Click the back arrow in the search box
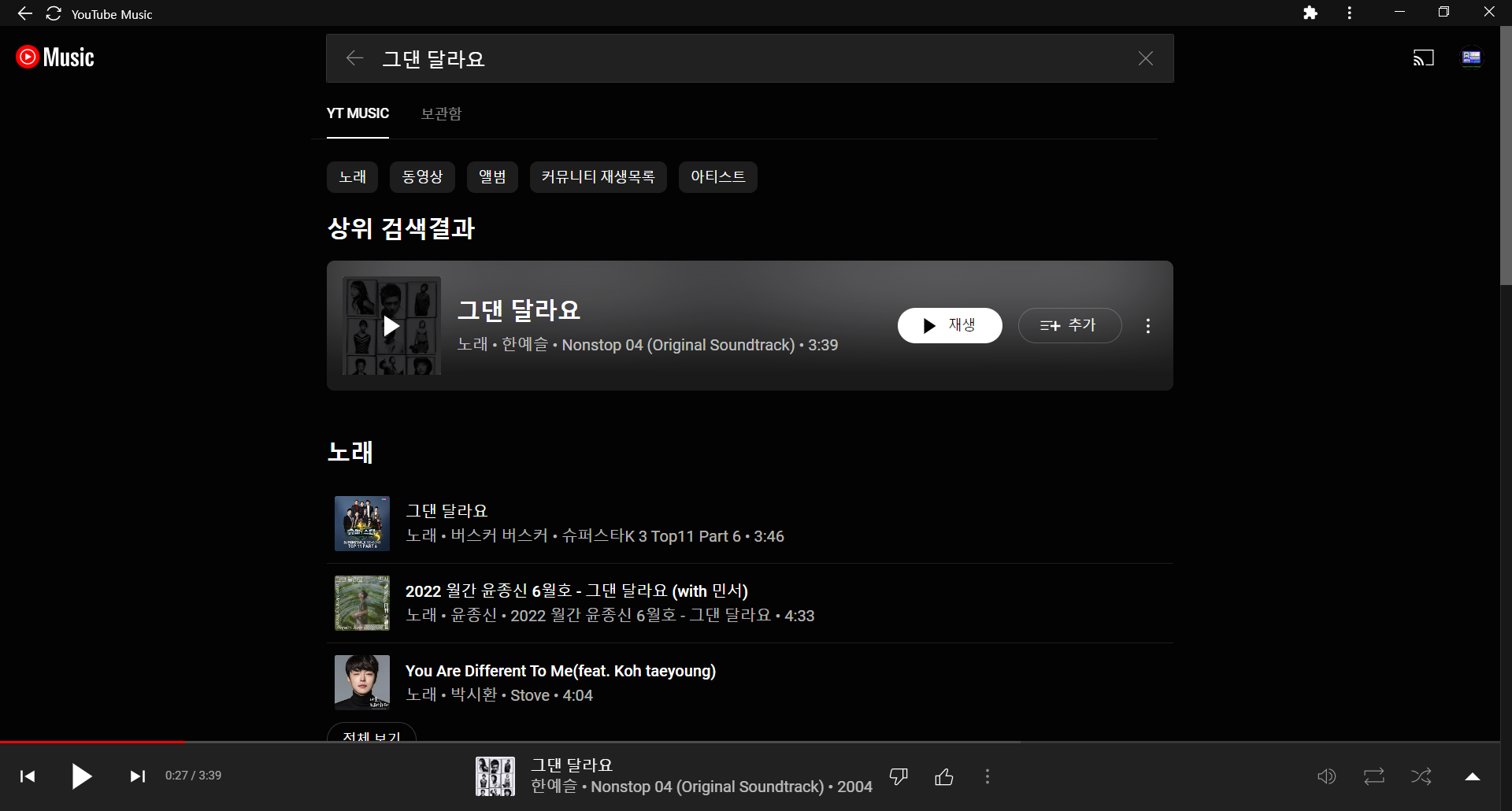The width and height of the screenshot is (1512, 811). pos(354,58)
